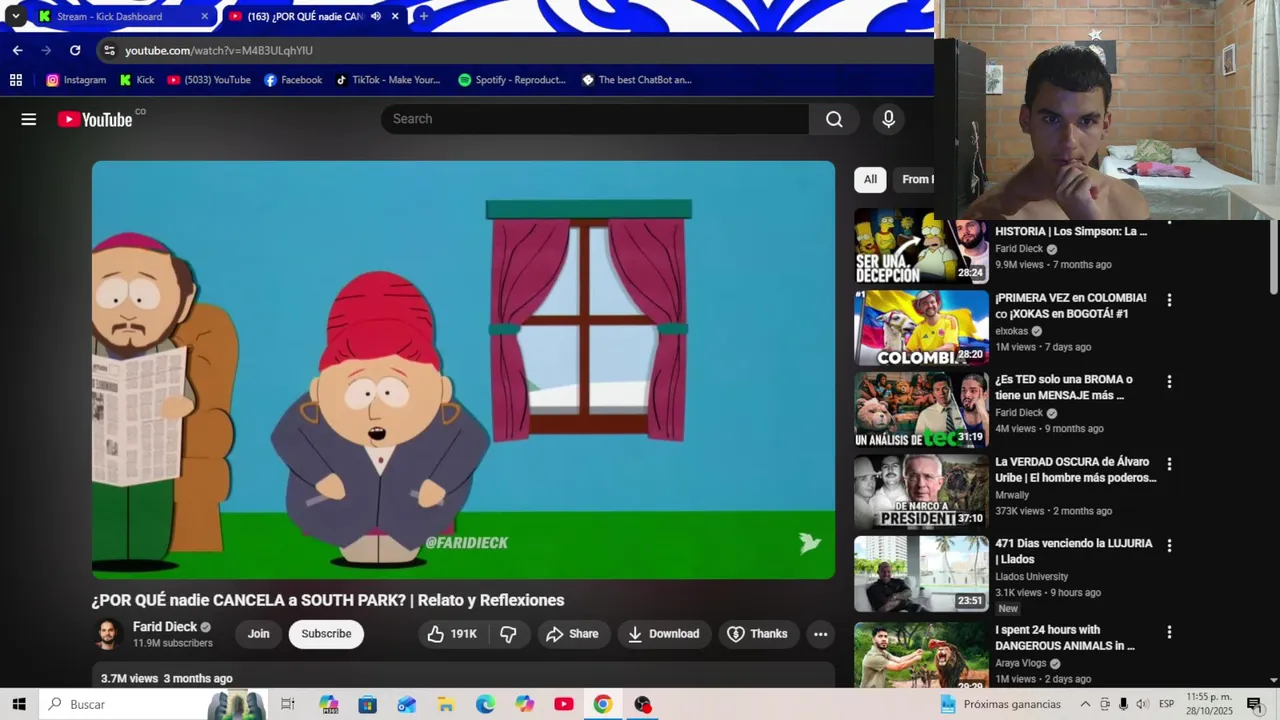Open 471 Dias Llados video thumbnail

point(921,574)
